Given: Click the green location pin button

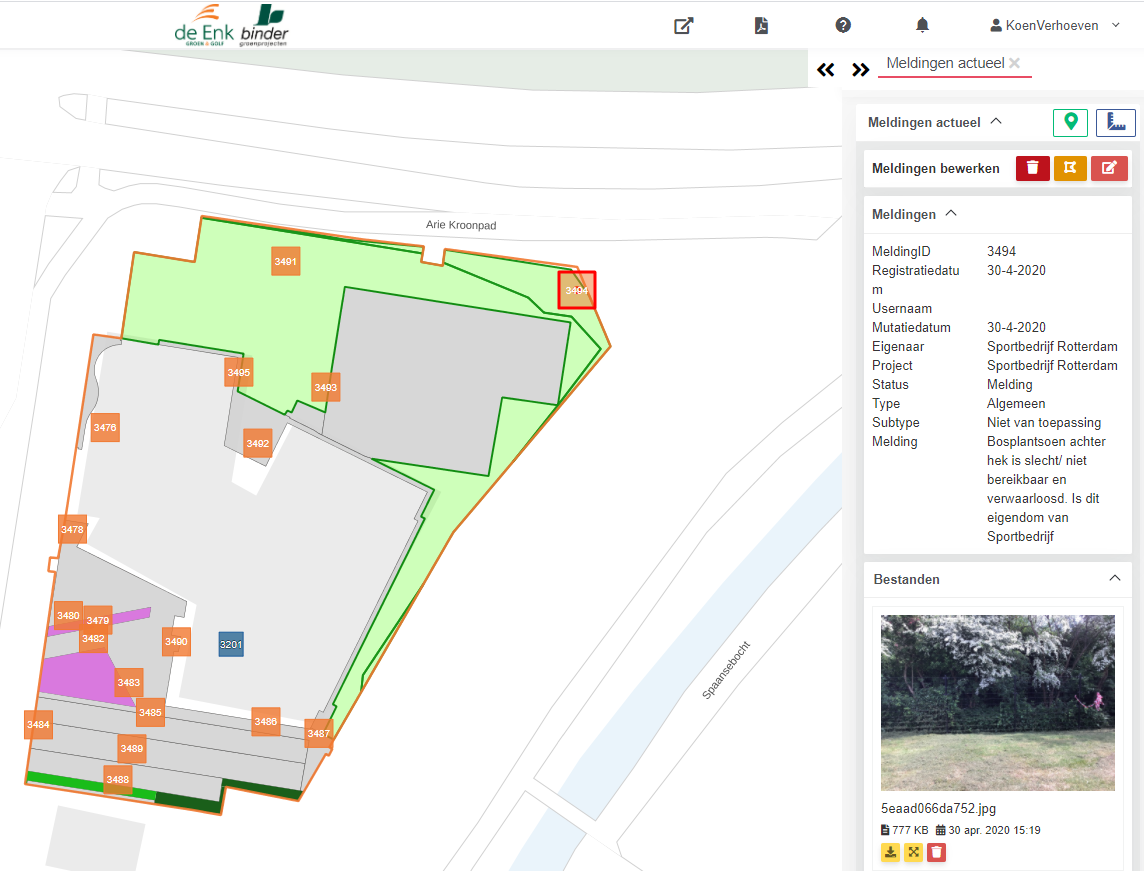Looking at the screenshot, I should tap(1070, 122).
